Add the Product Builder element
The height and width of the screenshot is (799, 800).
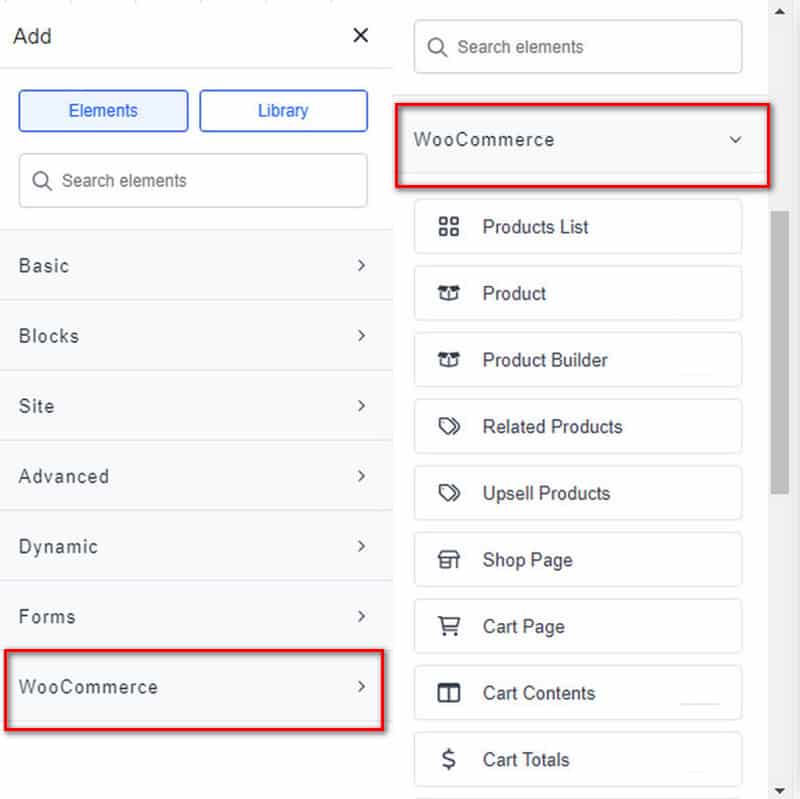[x=578, y=360]
